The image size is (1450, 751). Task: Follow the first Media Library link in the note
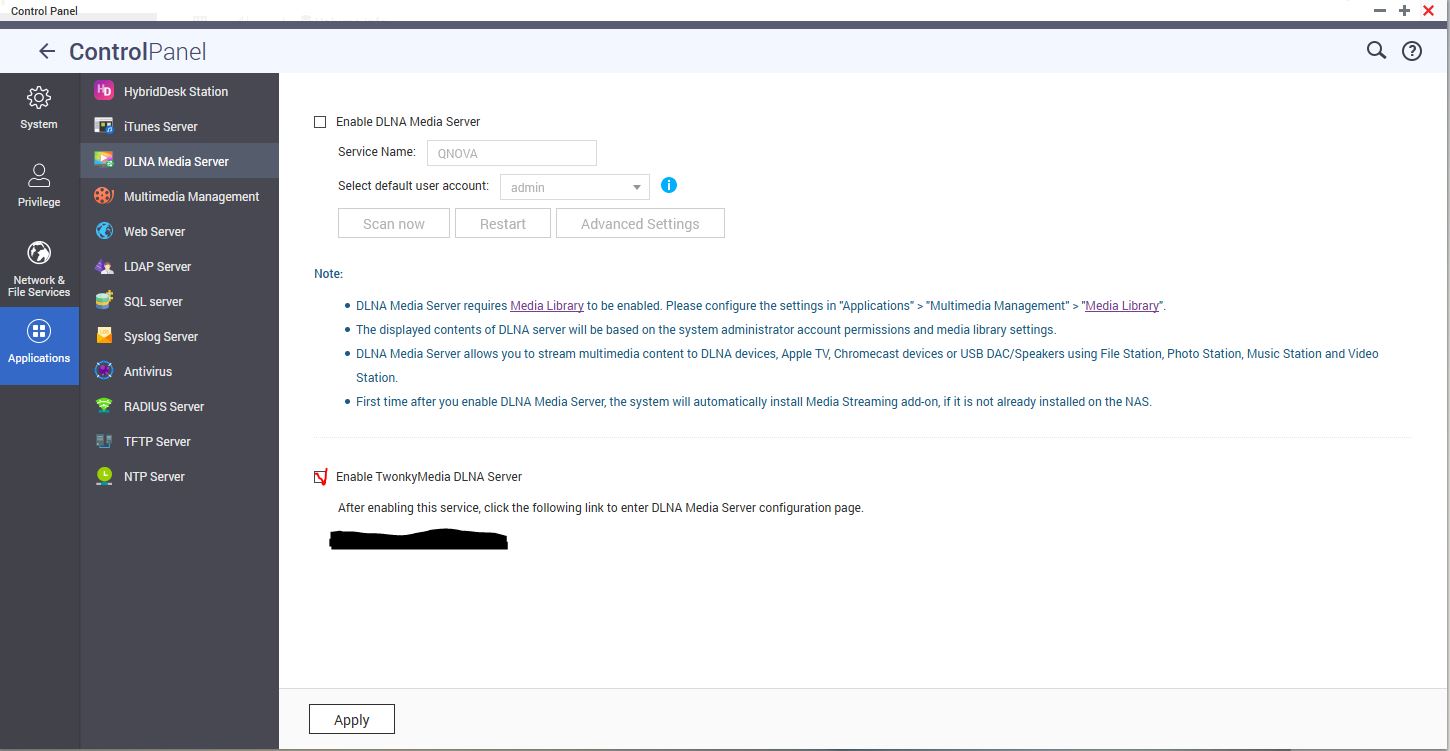[547, 306]
